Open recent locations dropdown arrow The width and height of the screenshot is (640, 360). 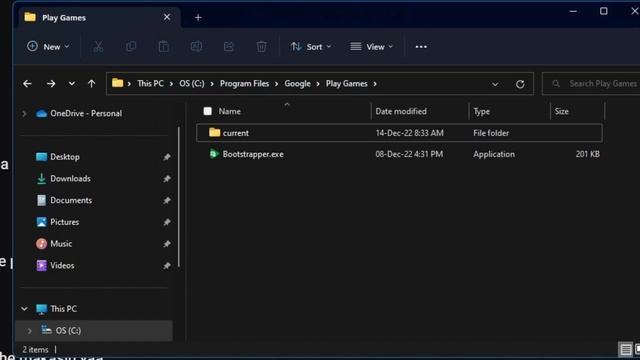coord(71,84)
